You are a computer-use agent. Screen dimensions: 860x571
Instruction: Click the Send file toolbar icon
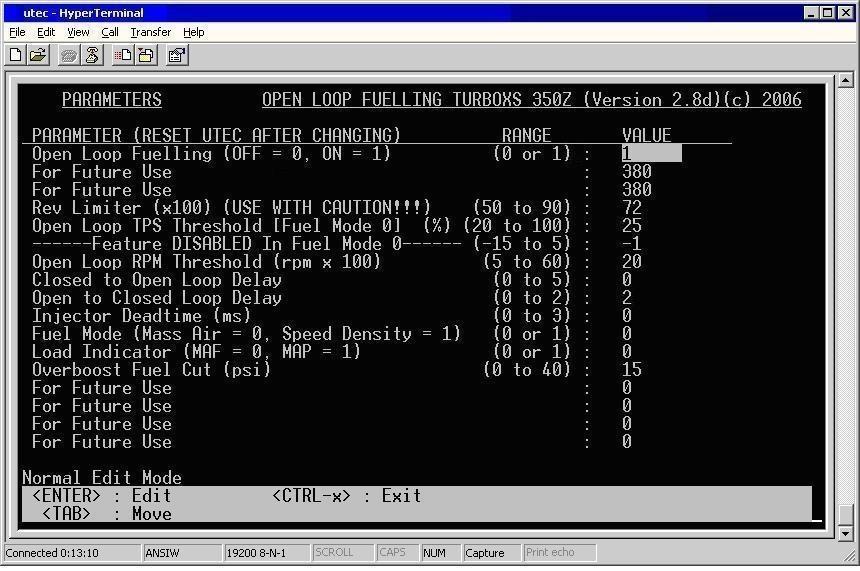pos(123,55)
